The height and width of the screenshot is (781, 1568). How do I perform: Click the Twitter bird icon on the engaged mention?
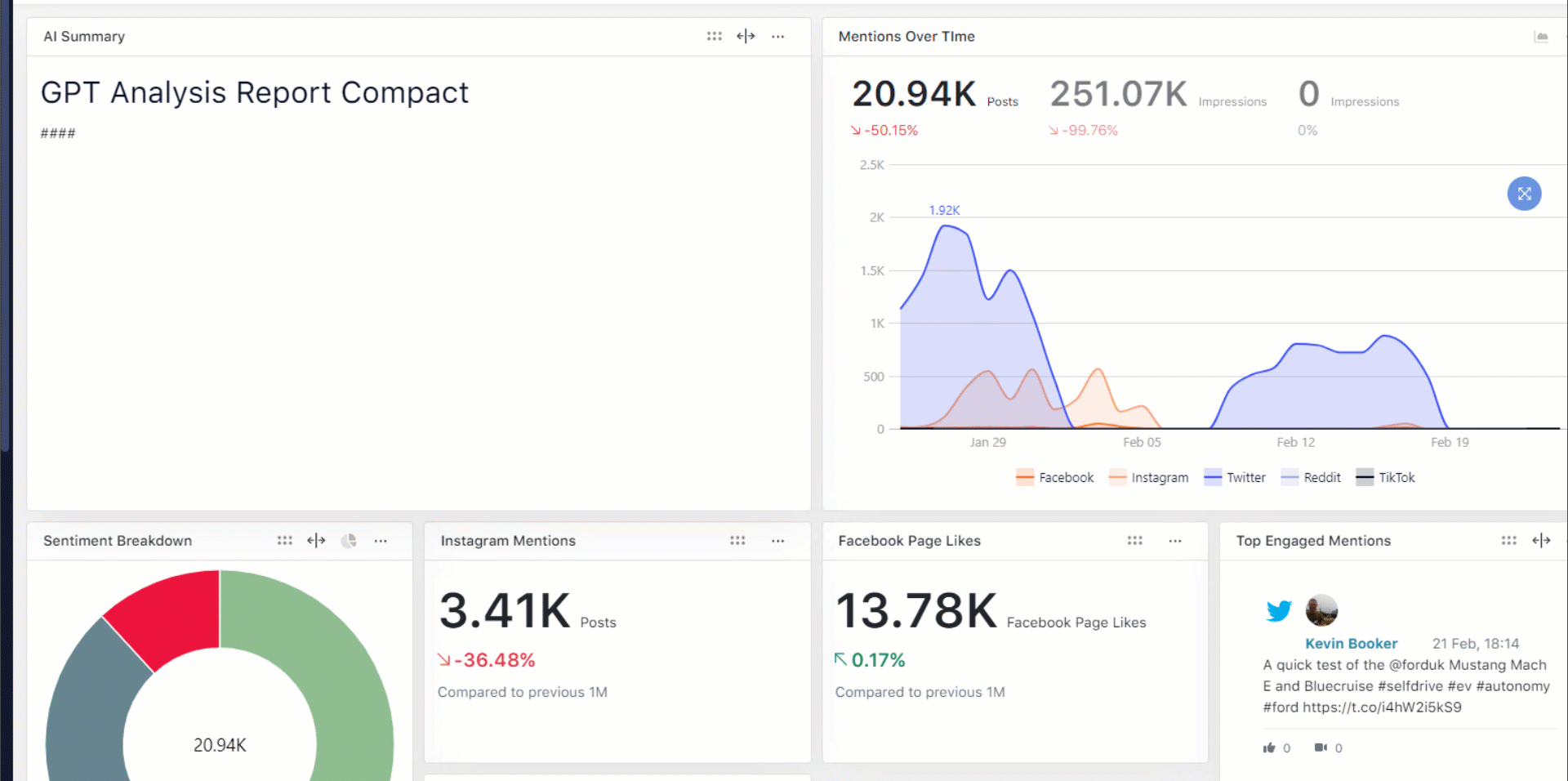pos(1279,610)
